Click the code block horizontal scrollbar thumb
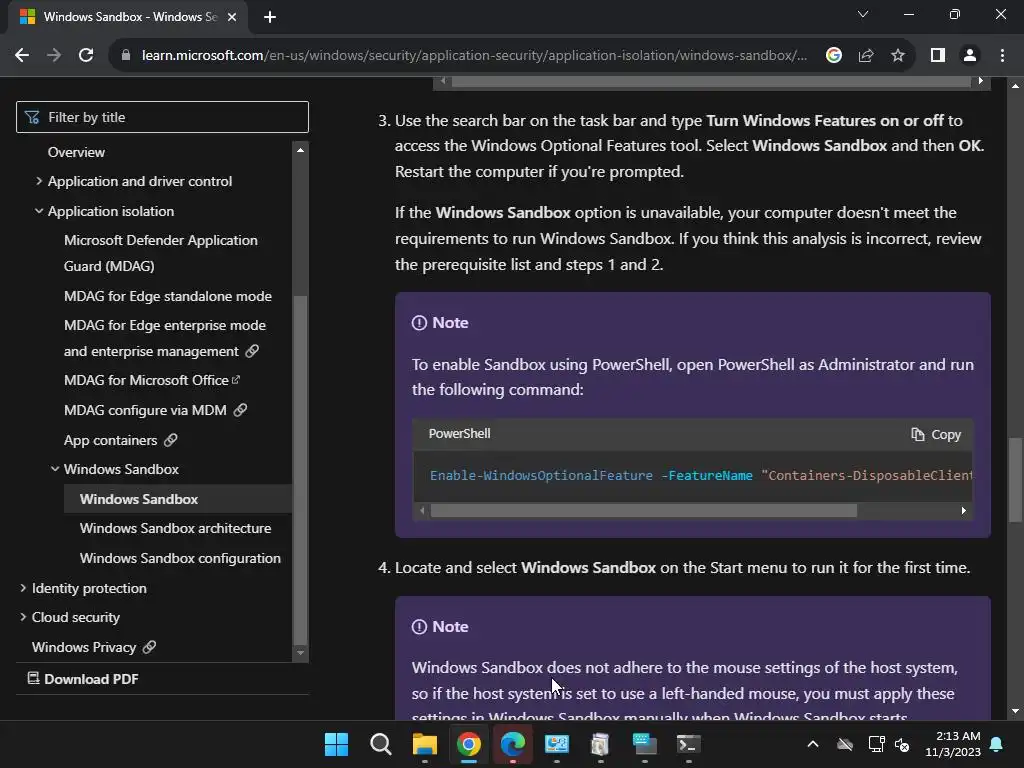 click(x=643, y=511)
